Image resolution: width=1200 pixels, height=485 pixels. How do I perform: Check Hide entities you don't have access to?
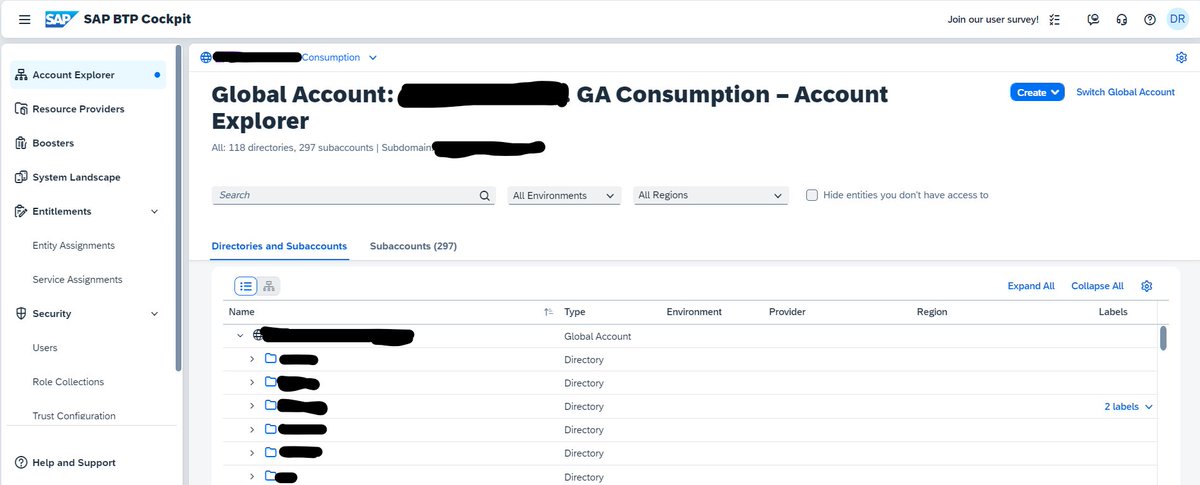(812, 195)
